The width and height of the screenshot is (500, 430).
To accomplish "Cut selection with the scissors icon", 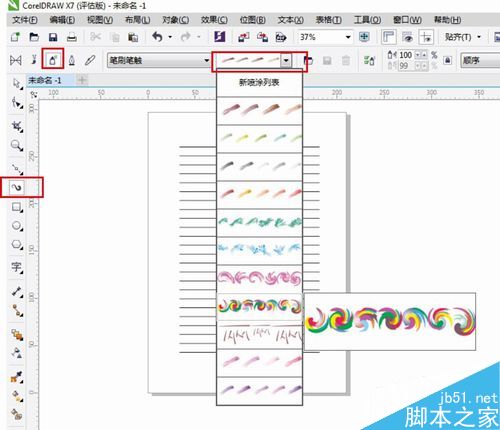I will (x=95, y=37).
